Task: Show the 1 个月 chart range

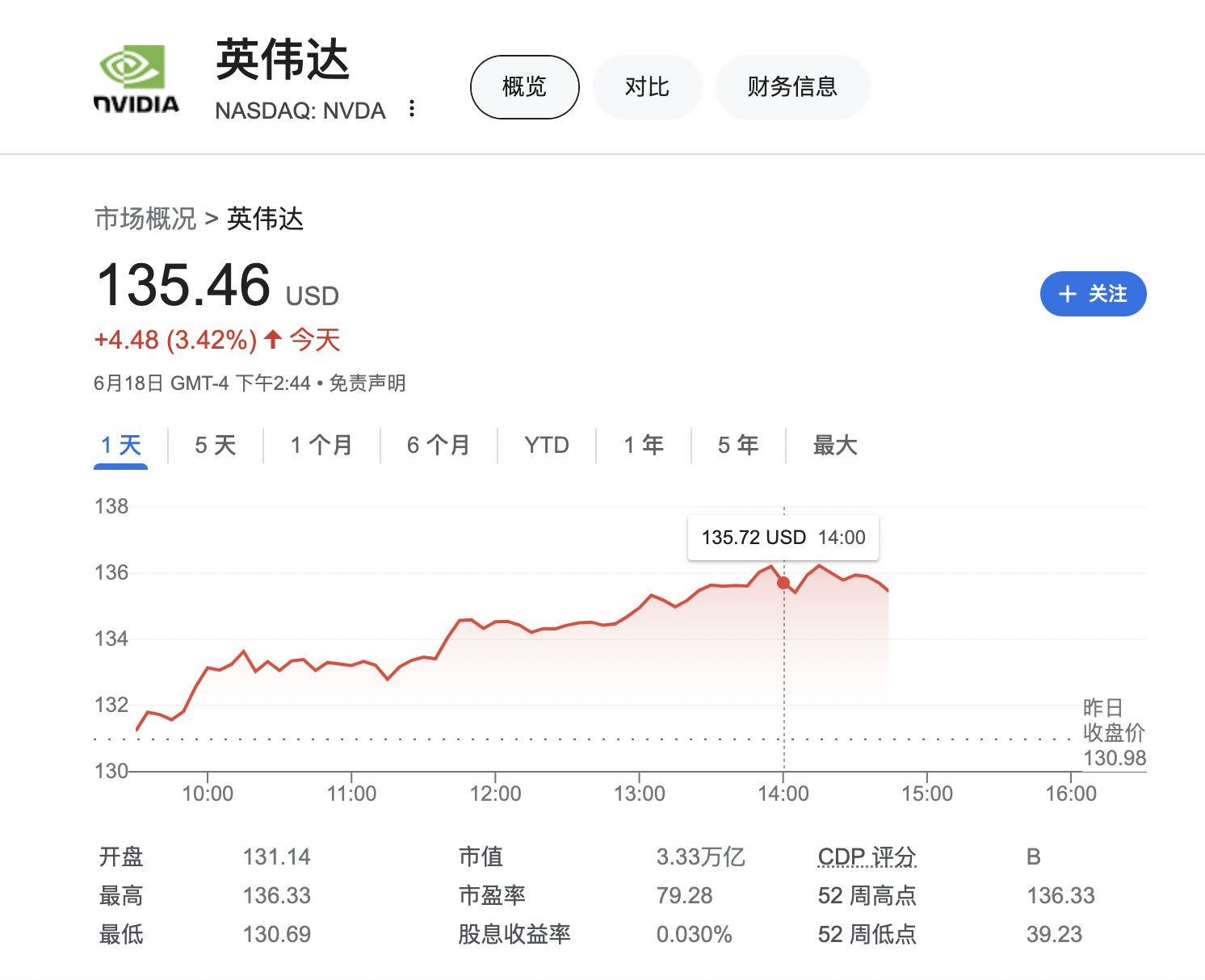Action: click(x=321, y=445)
